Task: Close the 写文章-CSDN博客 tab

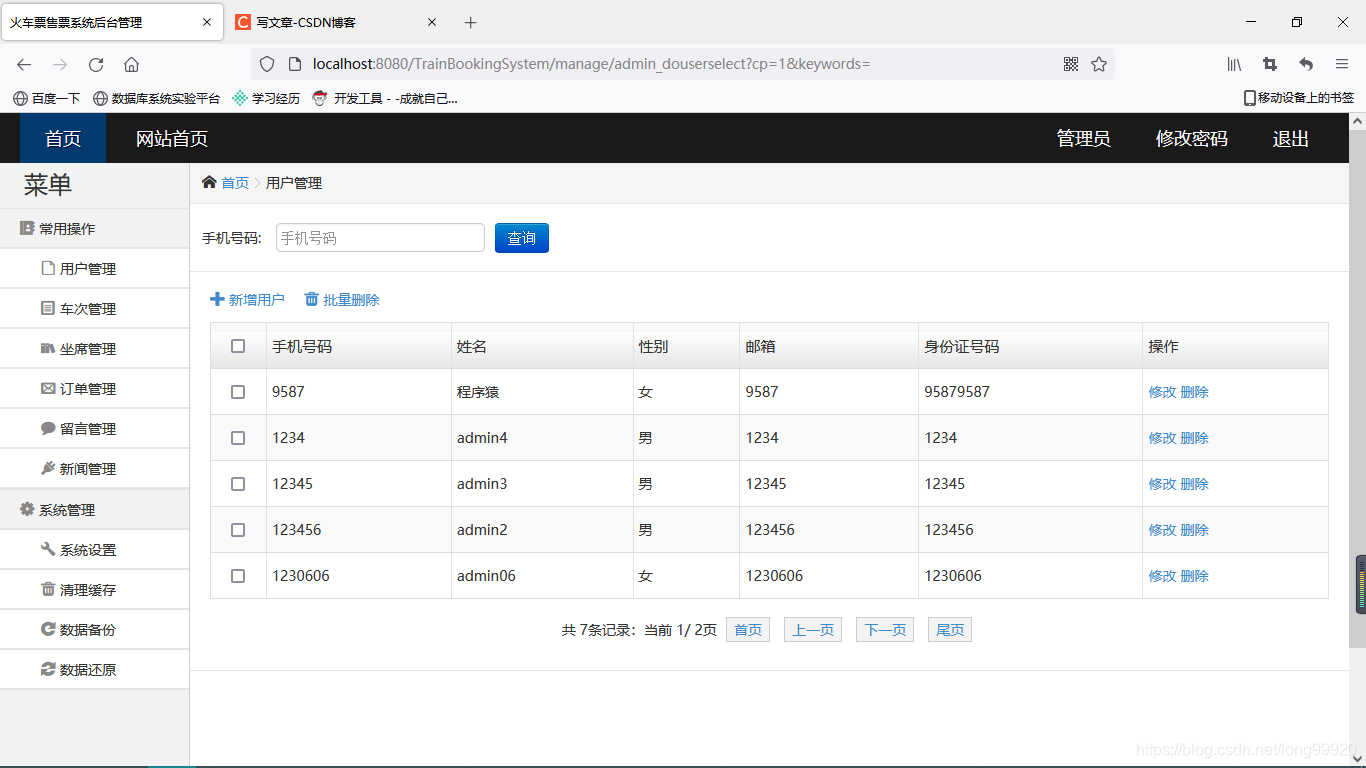Action: [x=431, y=22]
